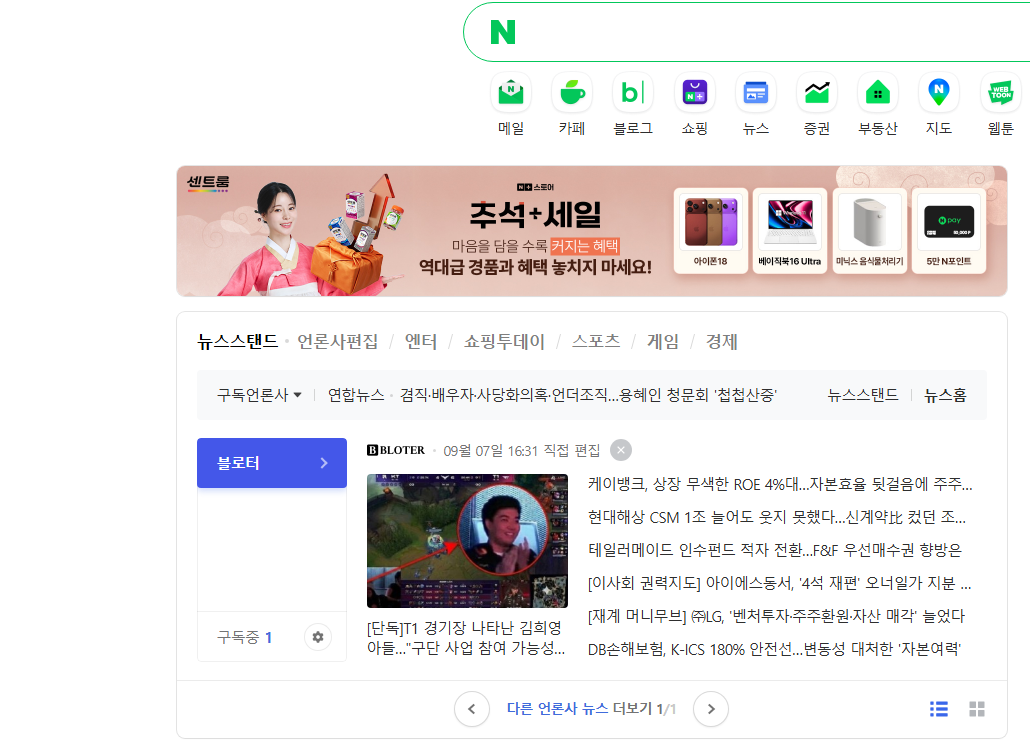The image size is (1030, 747).
Task: Open the [재계 머니무브] LG headline
Action: [776, 616]
